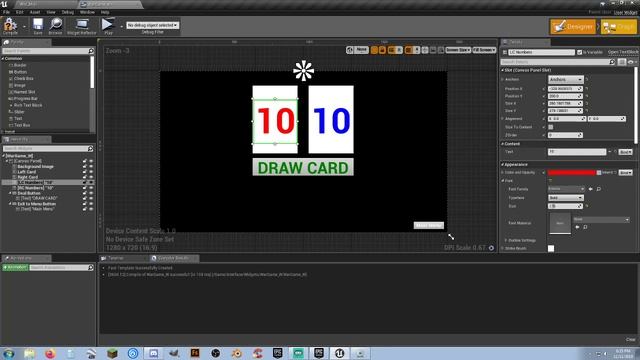Image resolution: width=640 pixels, height=360 pixels.
Task: Open the Typeface Bold dropdown
Action: pos(565,198)
